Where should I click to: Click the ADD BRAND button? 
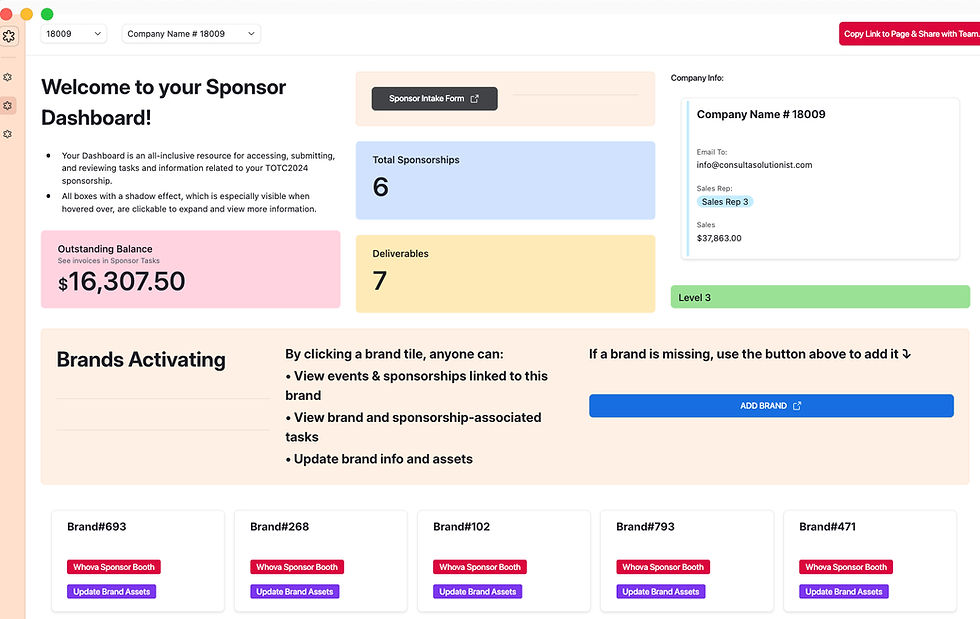coord(771,405)
